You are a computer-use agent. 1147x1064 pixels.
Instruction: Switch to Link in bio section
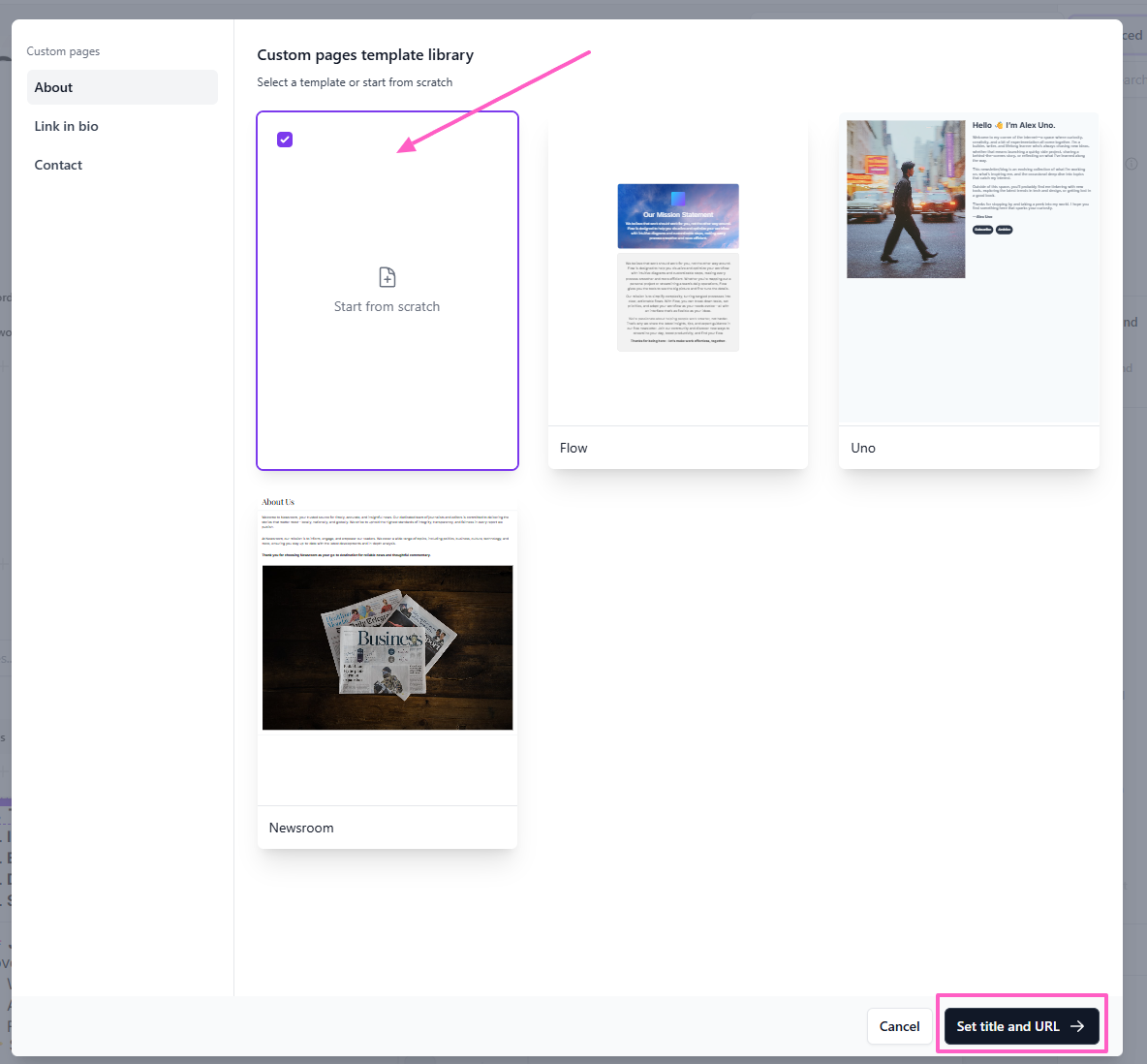point(67,126)
